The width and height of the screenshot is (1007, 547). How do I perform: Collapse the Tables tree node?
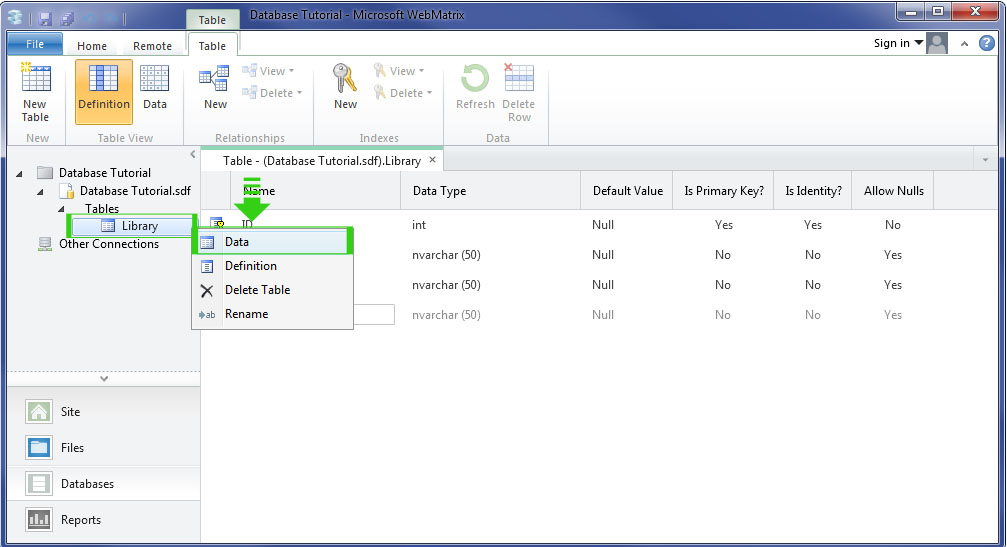[62, 209]
